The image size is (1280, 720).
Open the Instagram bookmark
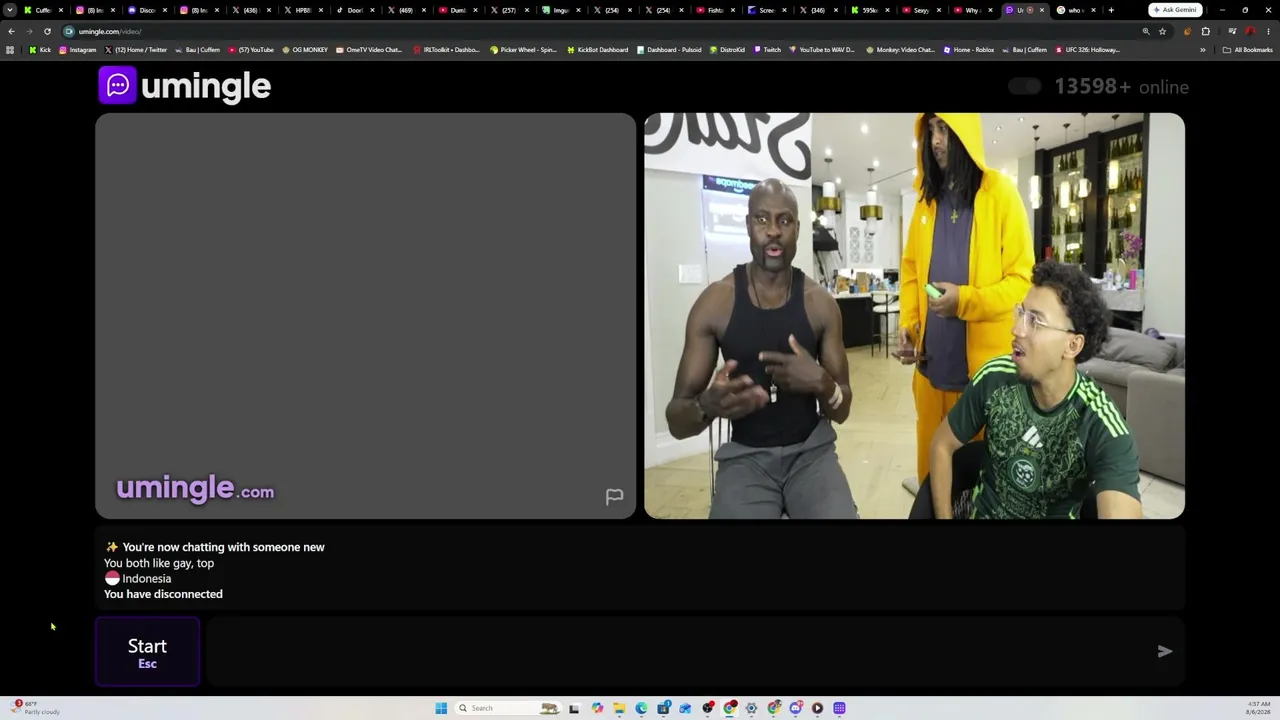[x=78, y=49]
